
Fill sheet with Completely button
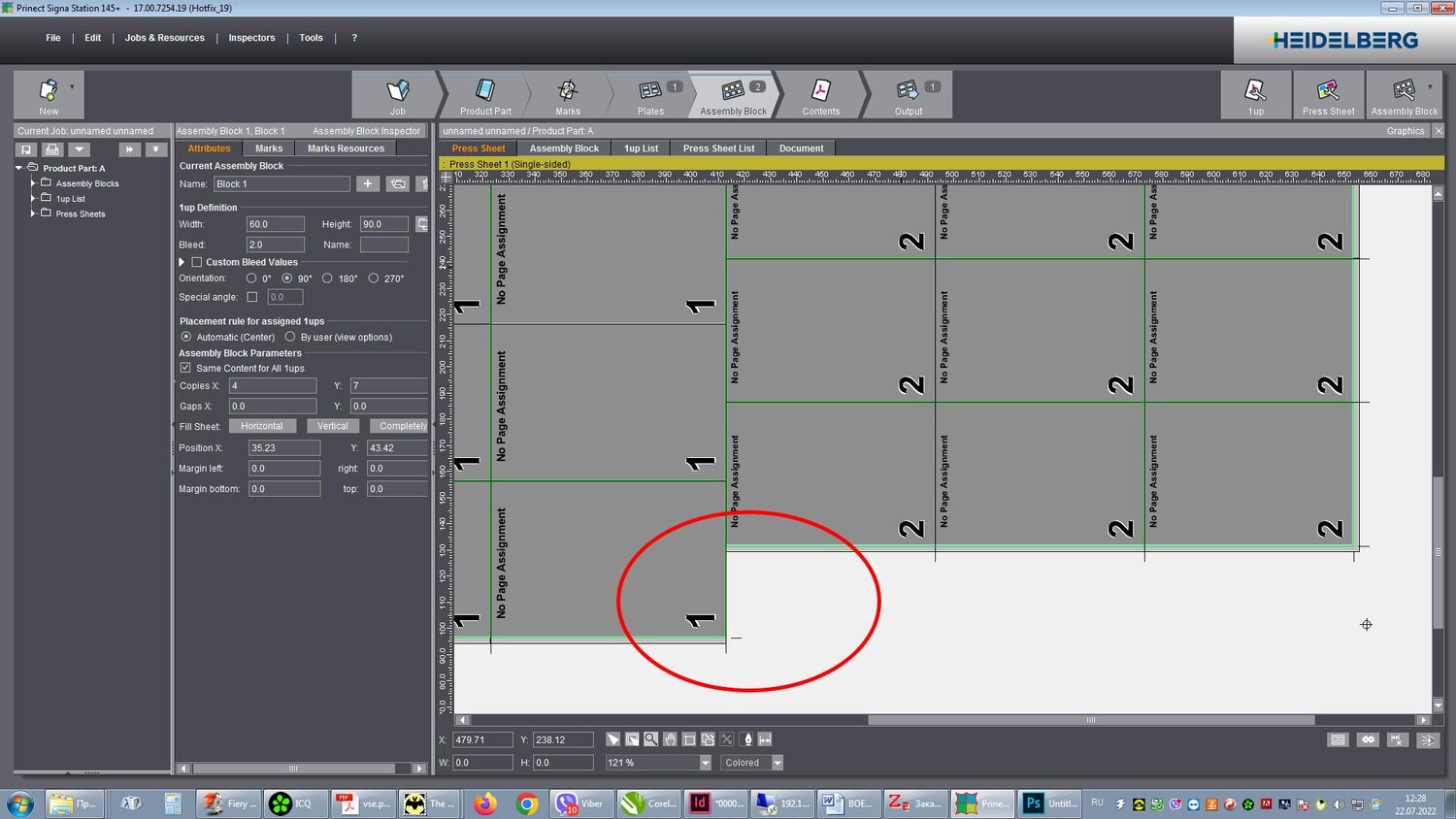(399, 426)
